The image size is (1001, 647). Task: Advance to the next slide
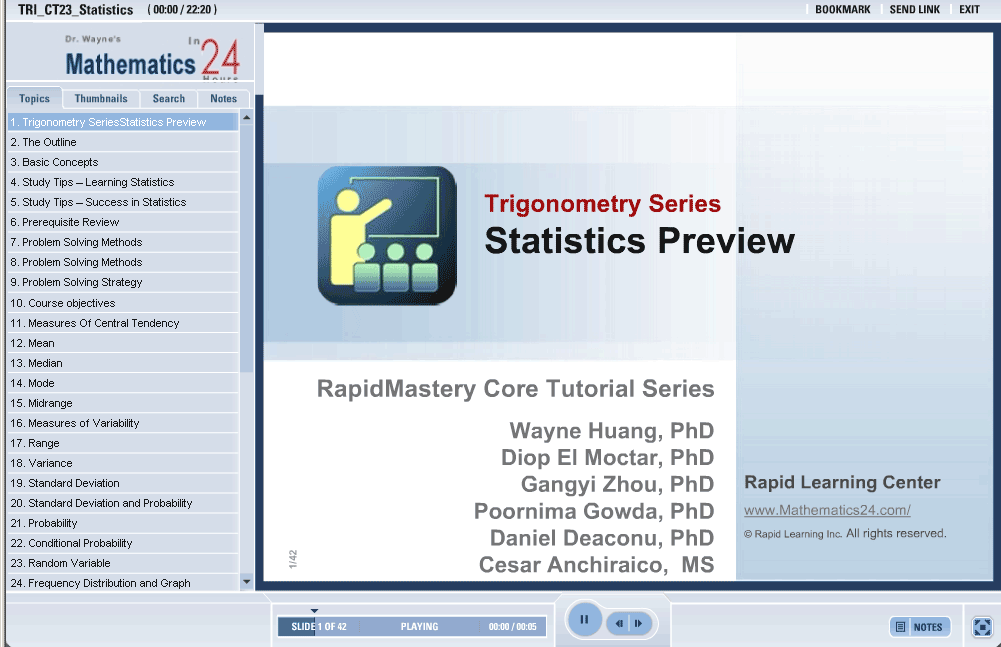tap(638, 624)
